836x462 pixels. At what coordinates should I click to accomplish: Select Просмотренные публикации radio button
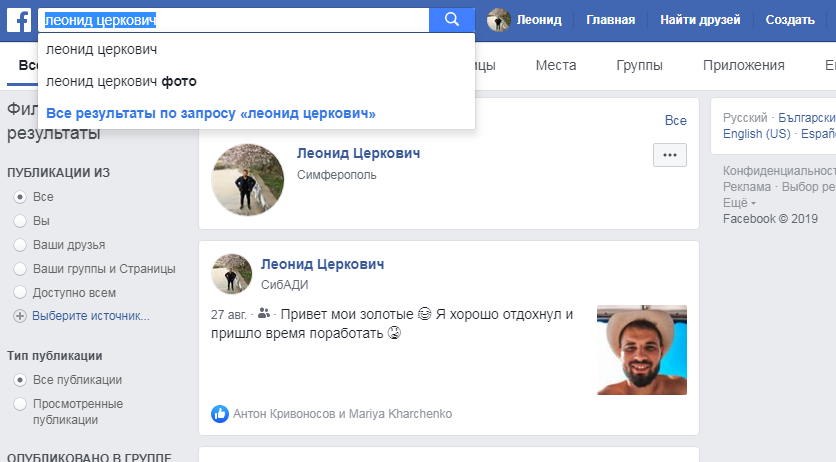click(20, 404)
